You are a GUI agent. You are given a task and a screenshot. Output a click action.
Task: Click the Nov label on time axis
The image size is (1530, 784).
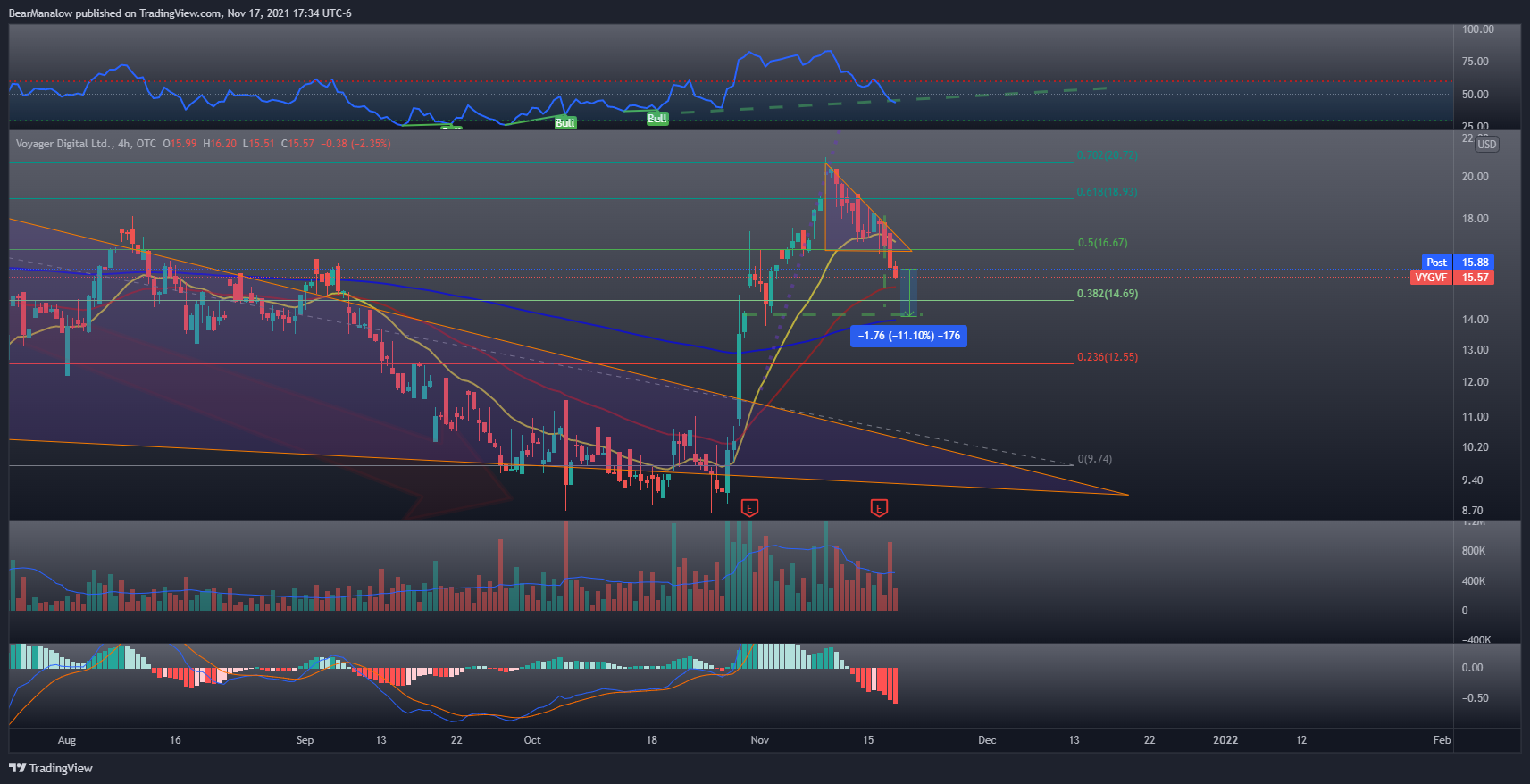point(759,740)
